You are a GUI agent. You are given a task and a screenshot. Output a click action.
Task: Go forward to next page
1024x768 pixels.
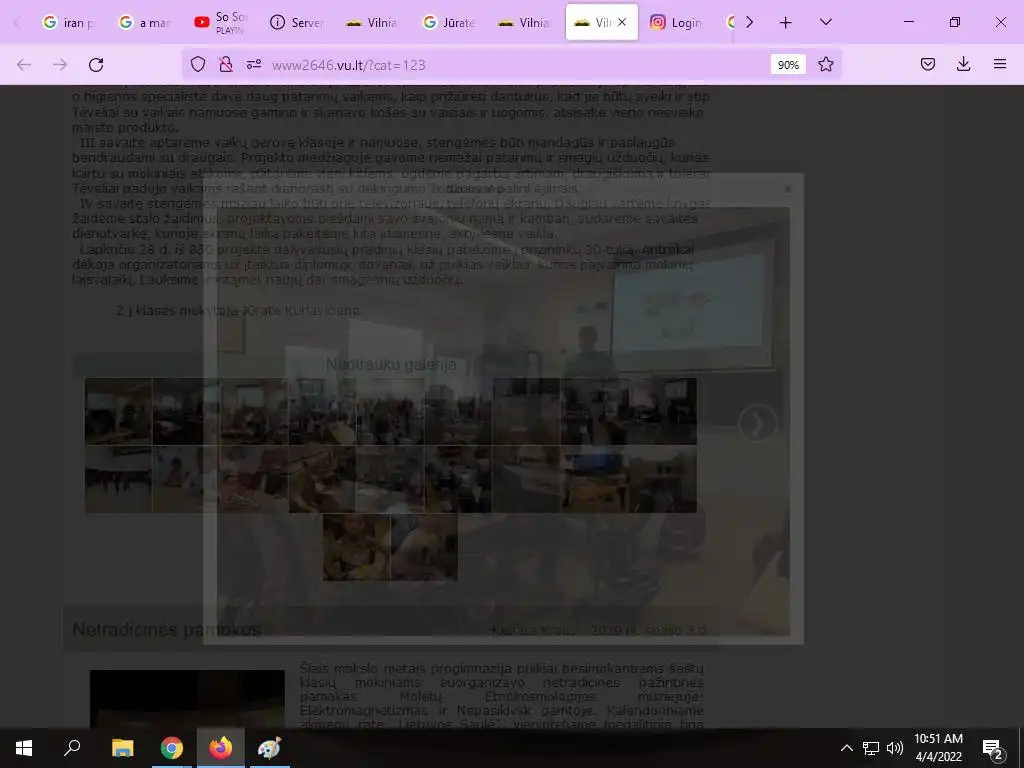pyautogui.click(x=60, y=64)
